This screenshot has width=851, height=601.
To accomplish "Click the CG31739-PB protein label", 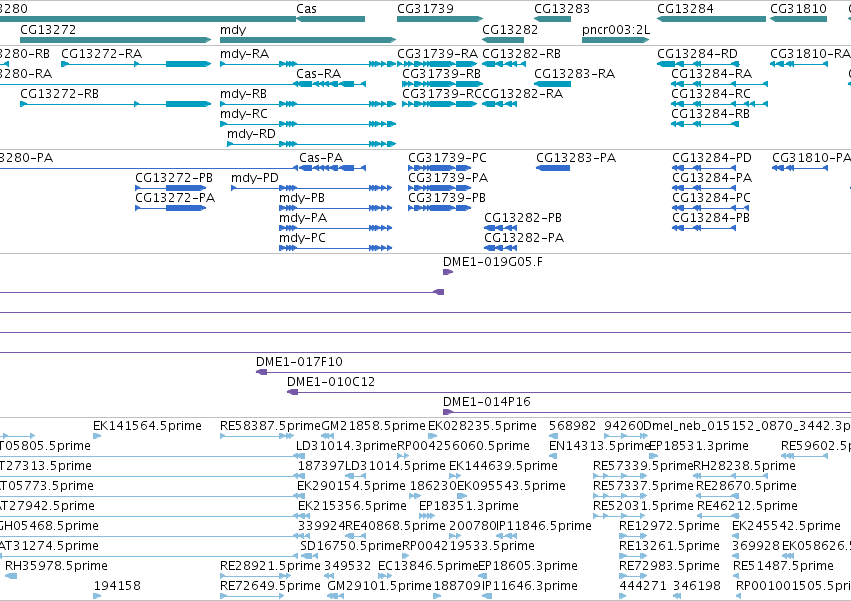I will 447,198.
